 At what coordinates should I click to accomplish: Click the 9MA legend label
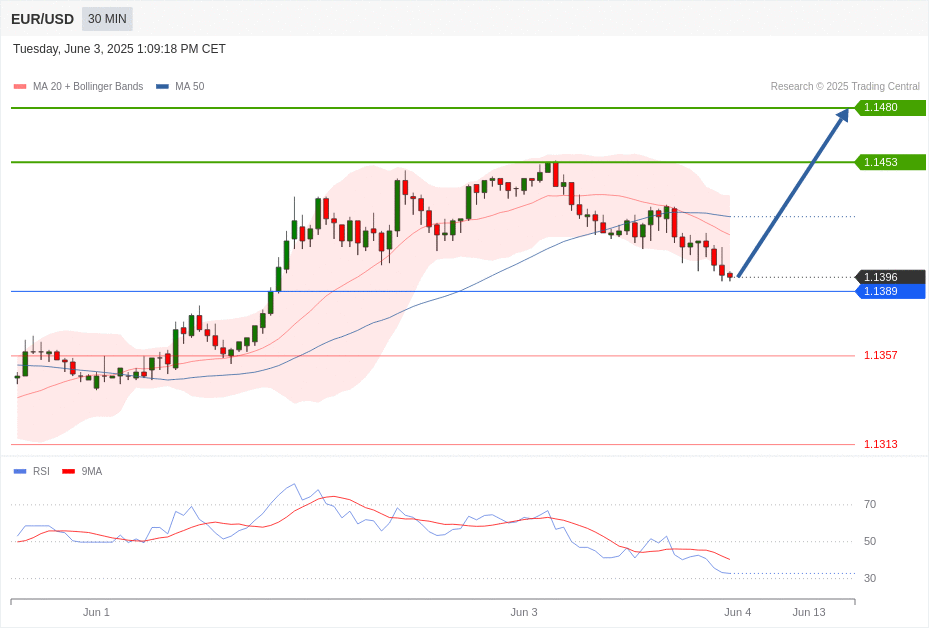[x=92, y=471]
